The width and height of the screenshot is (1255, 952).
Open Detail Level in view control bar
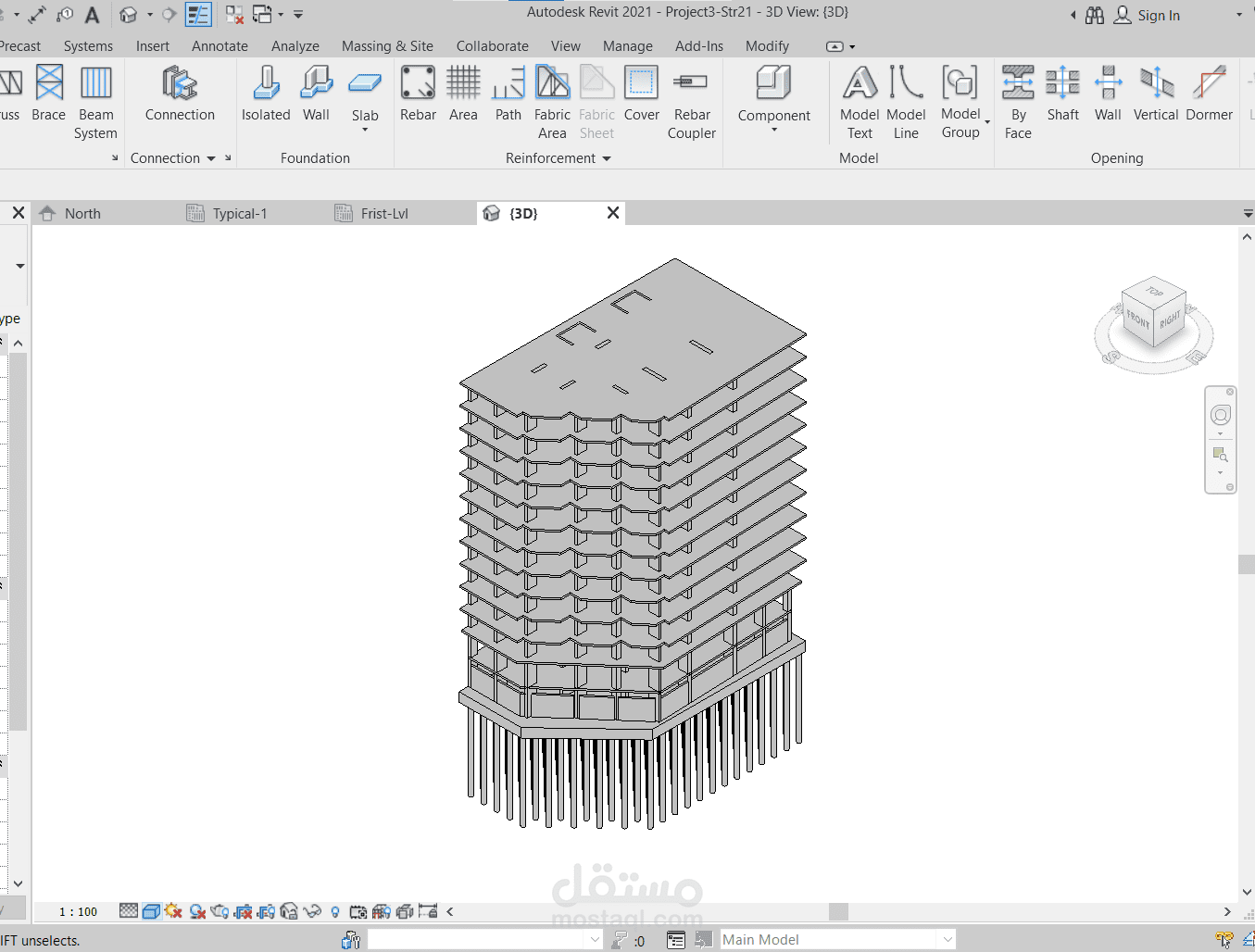click(x=129, y=911)
